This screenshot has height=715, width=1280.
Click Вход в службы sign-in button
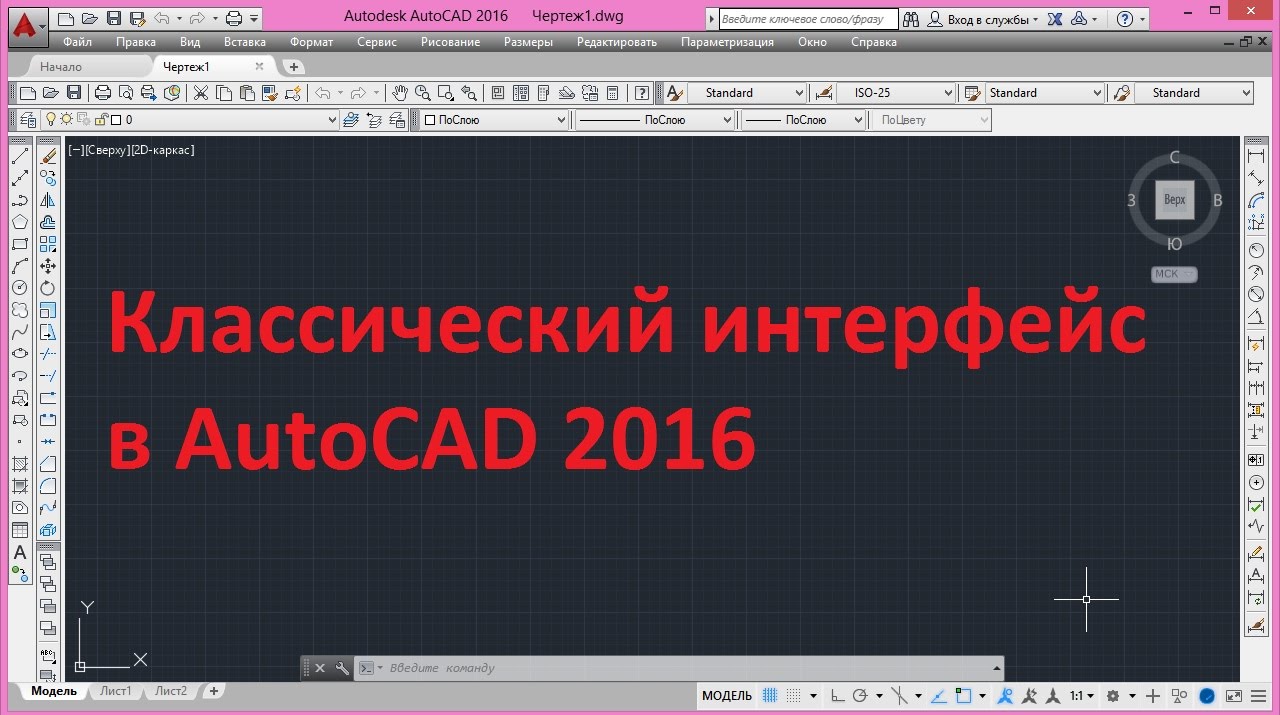click(x=984, y=19)
